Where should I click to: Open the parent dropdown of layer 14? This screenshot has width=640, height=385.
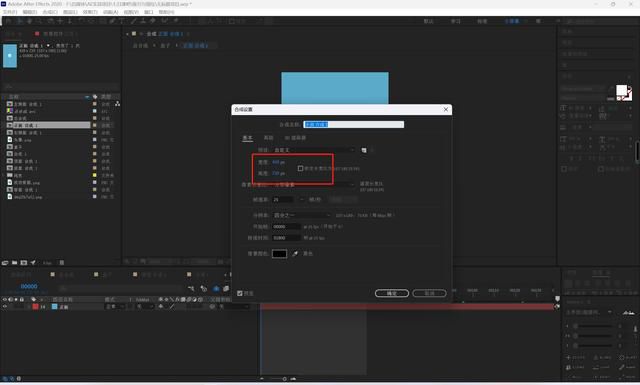[234, 307]
